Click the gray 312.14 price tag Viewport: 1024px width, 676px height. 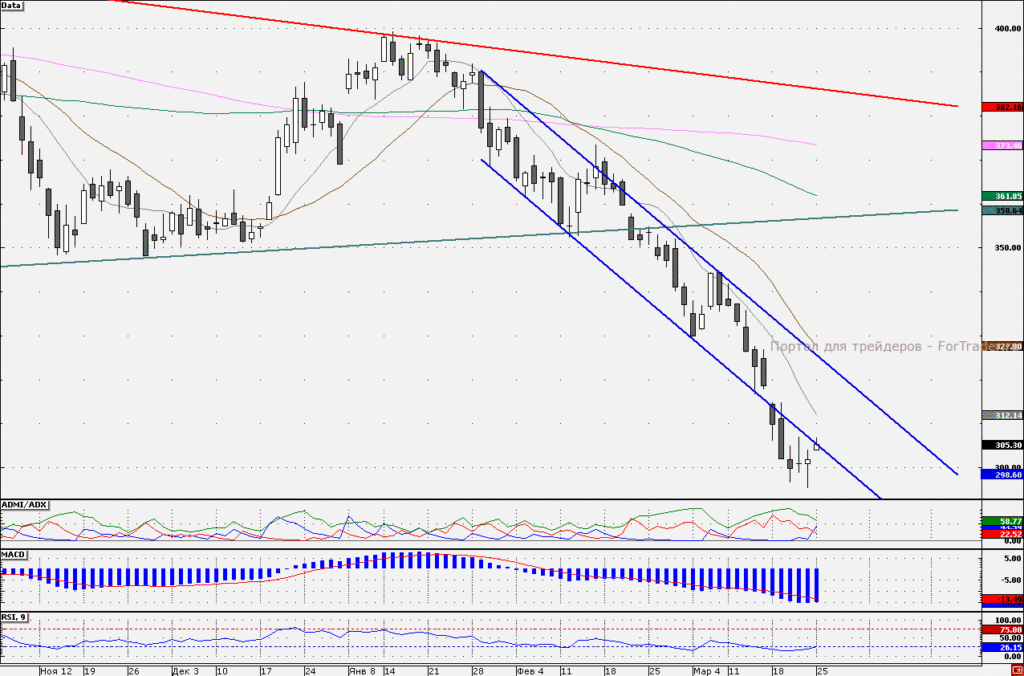(x=1002, y=415)
